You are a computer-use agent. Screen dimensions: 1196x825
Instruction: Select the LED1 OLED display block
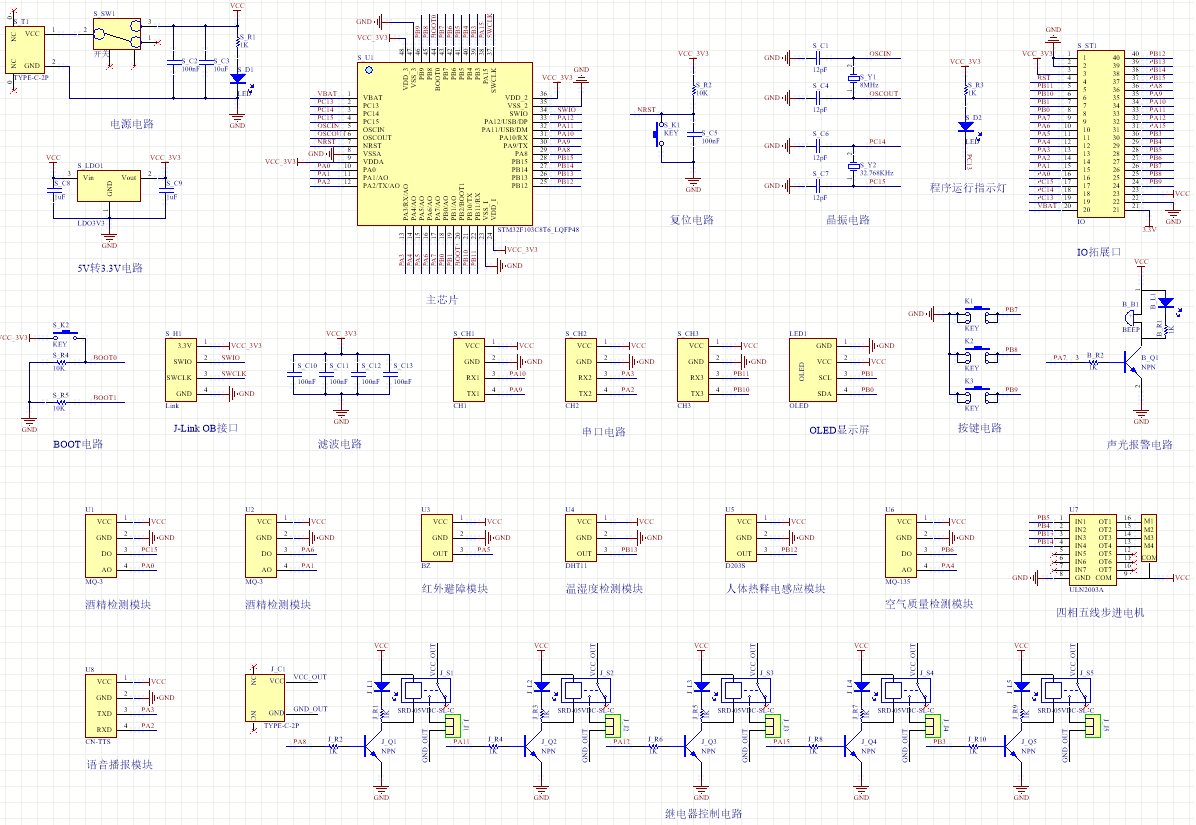tap(812, 370)
